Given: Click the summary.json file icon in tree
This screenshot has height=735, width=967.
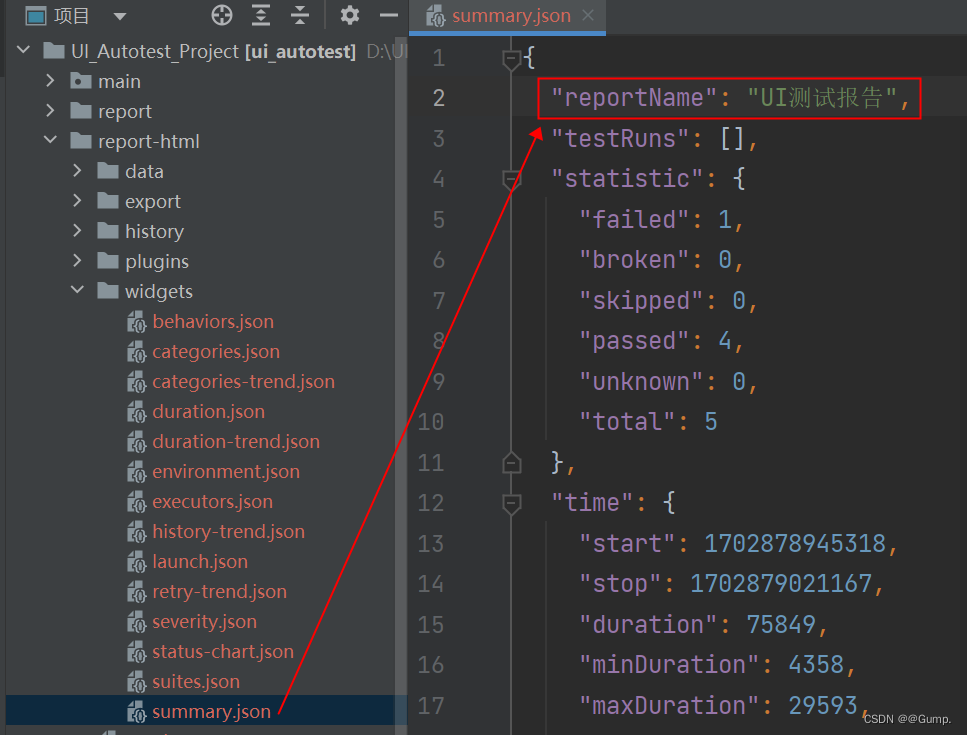Looking at the screenshot, I should tap(136, 712).
